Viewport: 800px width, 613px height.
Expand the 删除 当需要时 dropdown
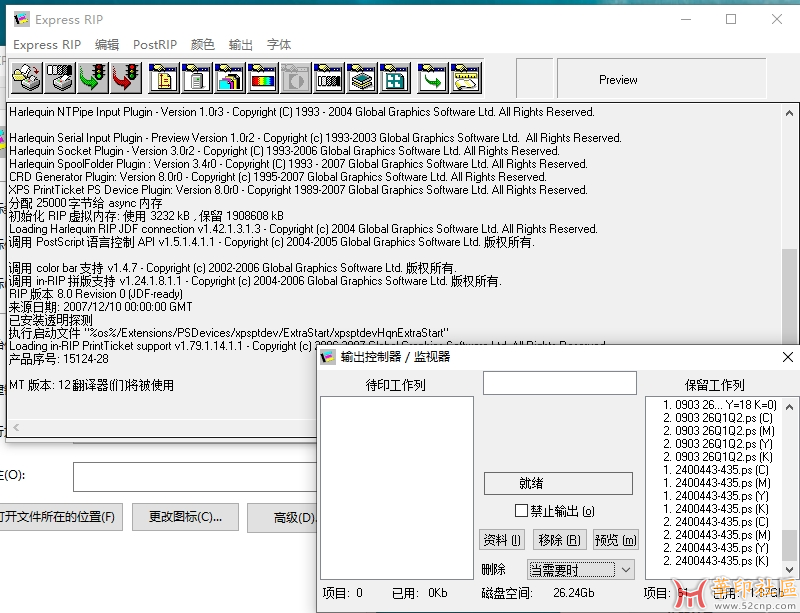coord(625,569)
